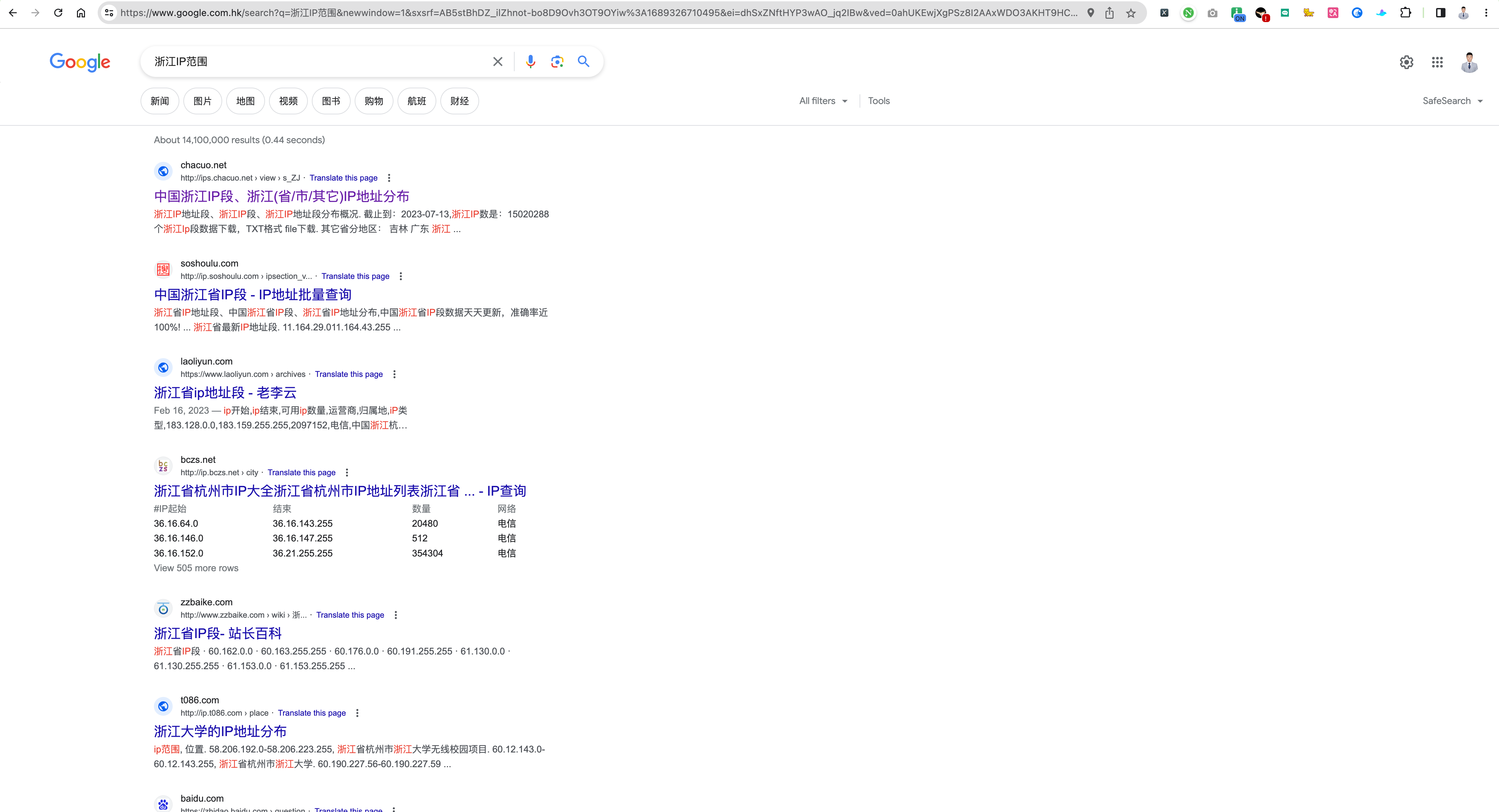
Task: Switch to the 地图 results tab
Action: point(246,101)
